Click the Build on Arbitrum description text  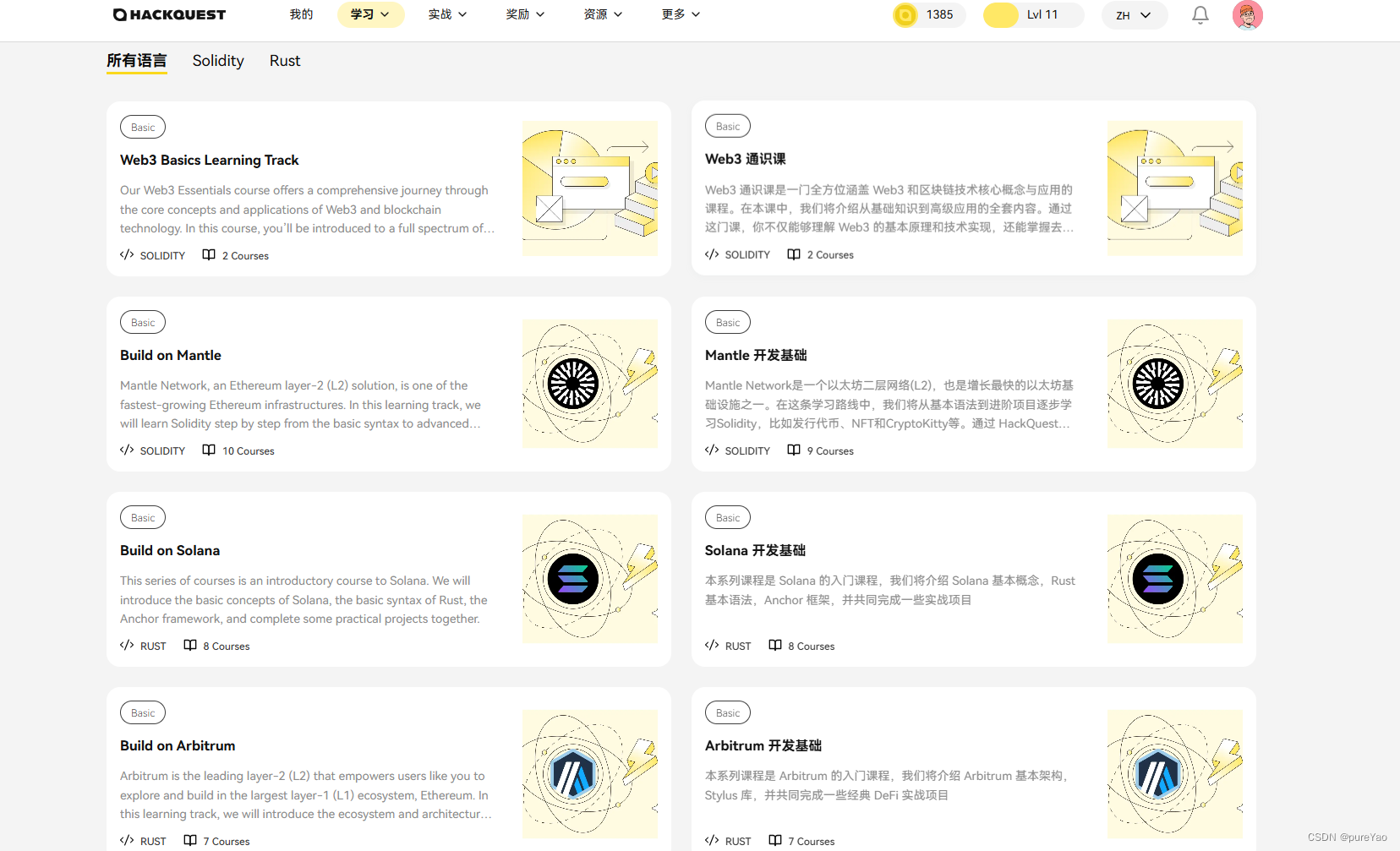tap(306, 794)
